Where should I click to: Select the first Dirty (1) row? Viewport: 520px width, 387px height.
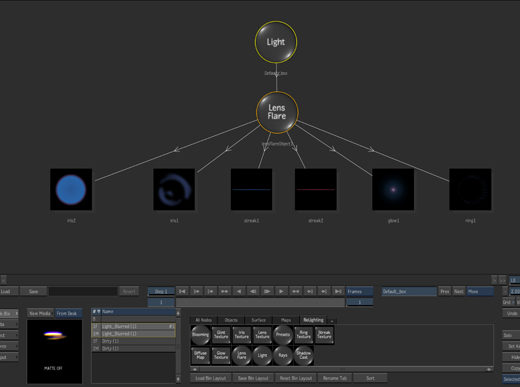click(x=133, y=341)
